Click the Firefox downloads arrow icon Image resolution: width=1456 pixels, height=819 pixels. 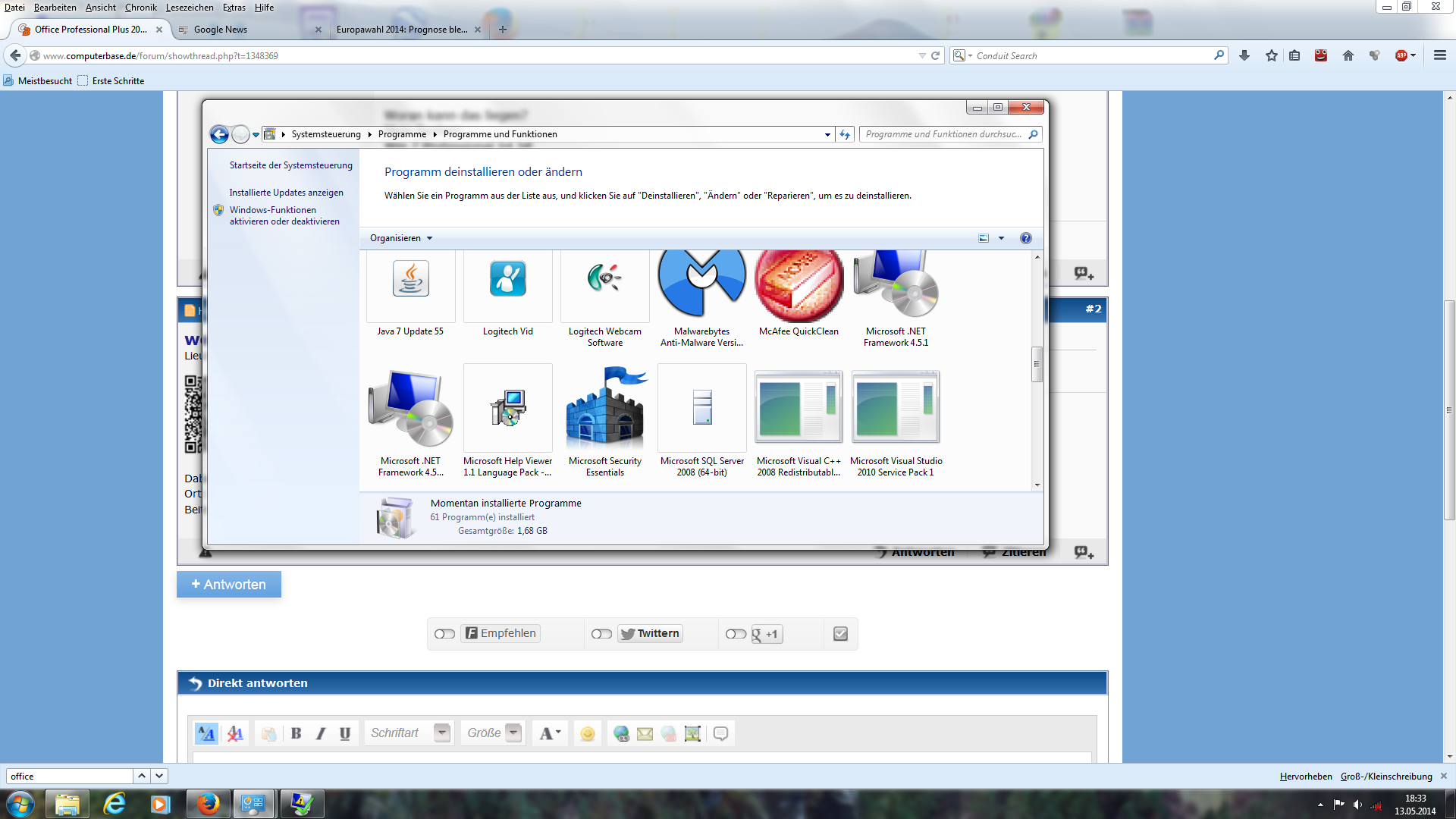(x=1244, y=55)
